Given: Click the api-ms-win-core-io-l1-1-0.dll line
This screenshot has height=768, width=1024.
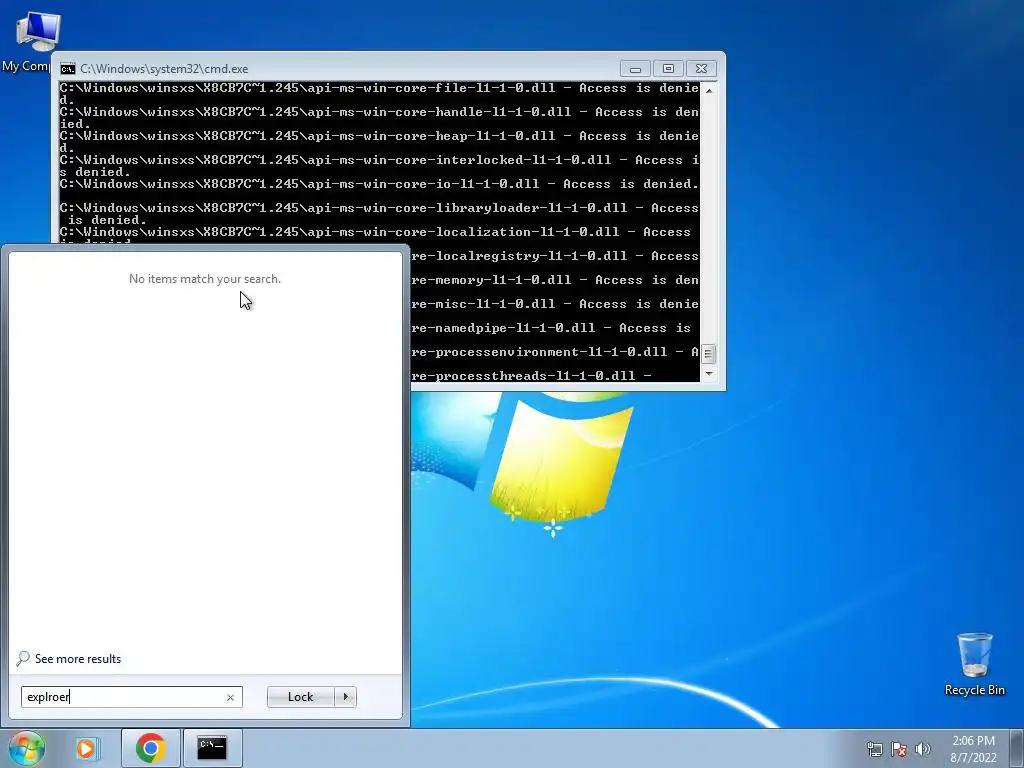Looking at the screenshot, I should click(x=379, y=184).
